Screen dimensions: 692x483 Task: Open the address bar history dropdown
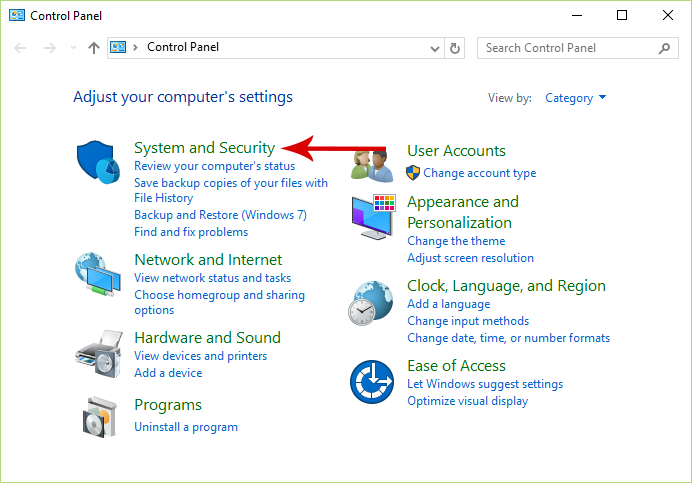[434, 48]
